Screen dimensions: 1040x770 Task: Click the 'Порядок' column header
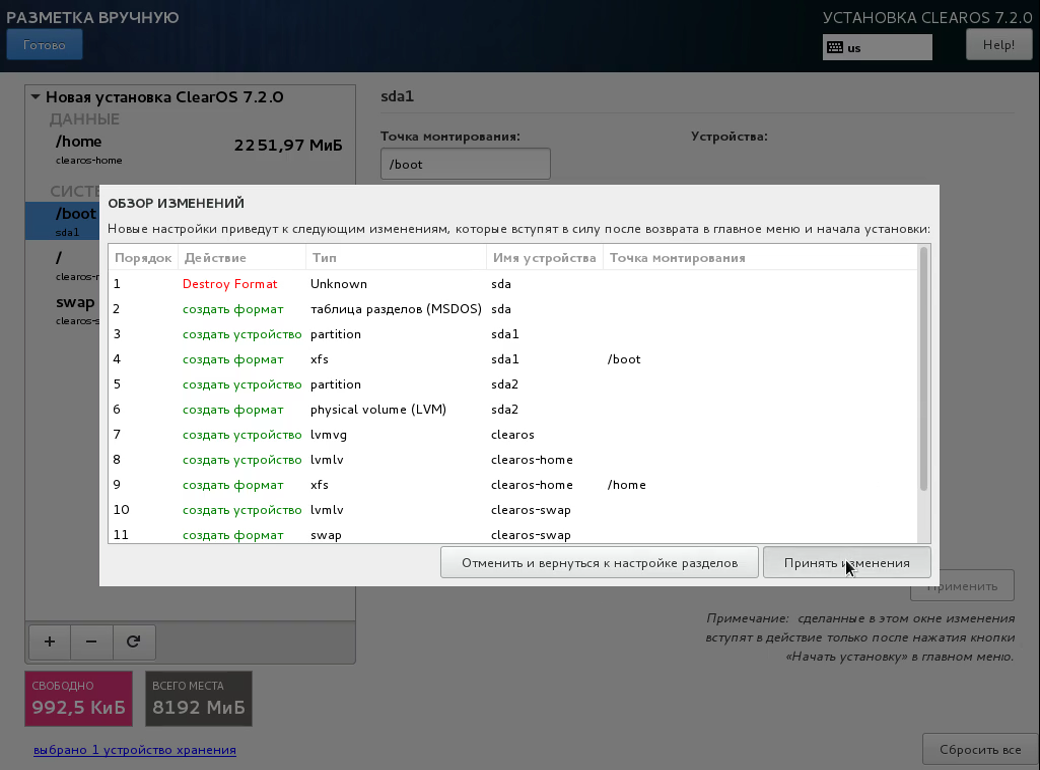pyautogui.click(x=143, y=257)
